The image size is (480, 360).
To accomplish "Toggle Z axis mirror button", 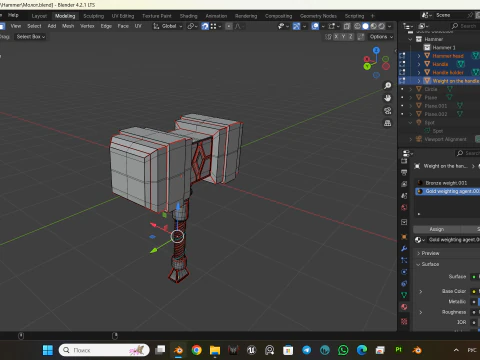I will pyautogui.click(x=351, y=37).
